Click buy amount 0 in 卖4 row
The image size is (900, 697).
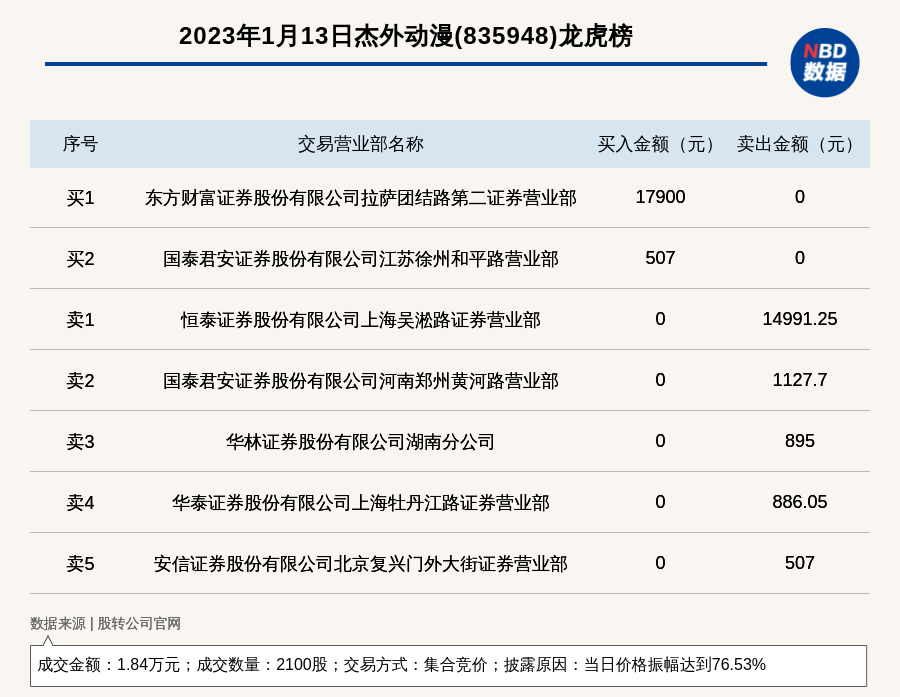pos(660,502)
